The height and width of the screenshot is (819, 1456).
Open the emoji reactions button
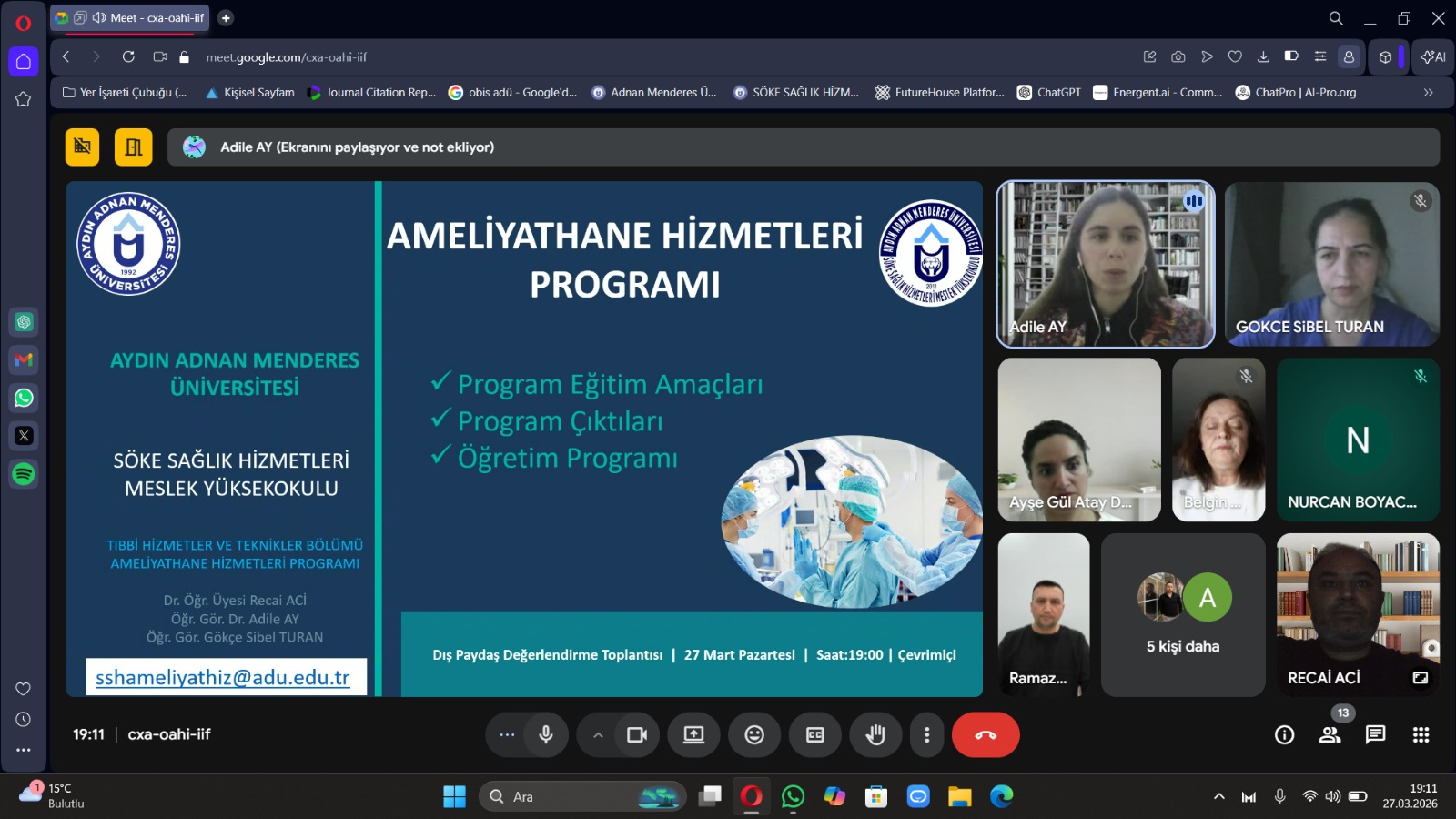(x=754, y=735)
